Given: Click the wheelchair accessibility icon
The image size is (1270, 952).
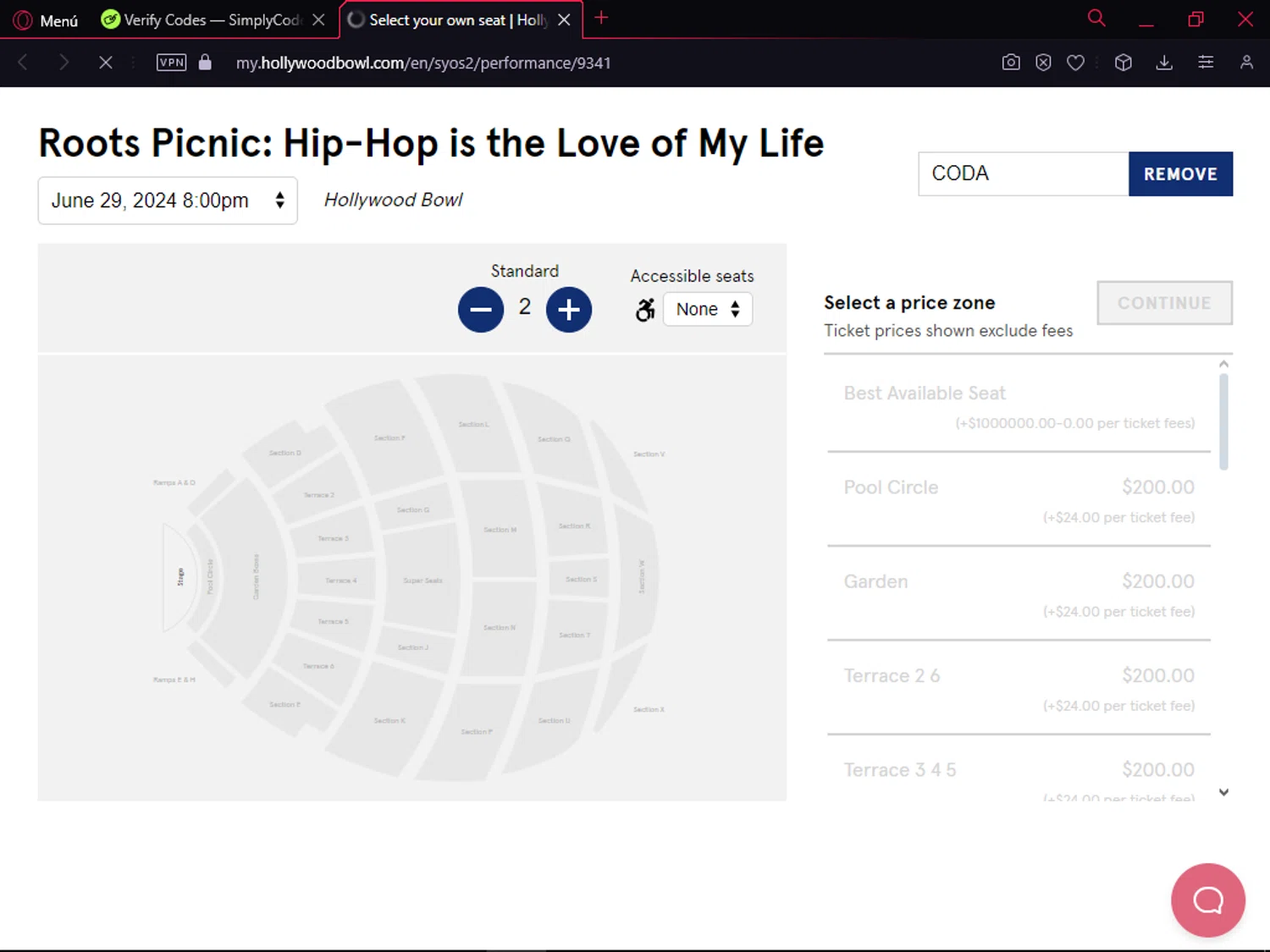Looking at the screenshot, I should (645, 310).
